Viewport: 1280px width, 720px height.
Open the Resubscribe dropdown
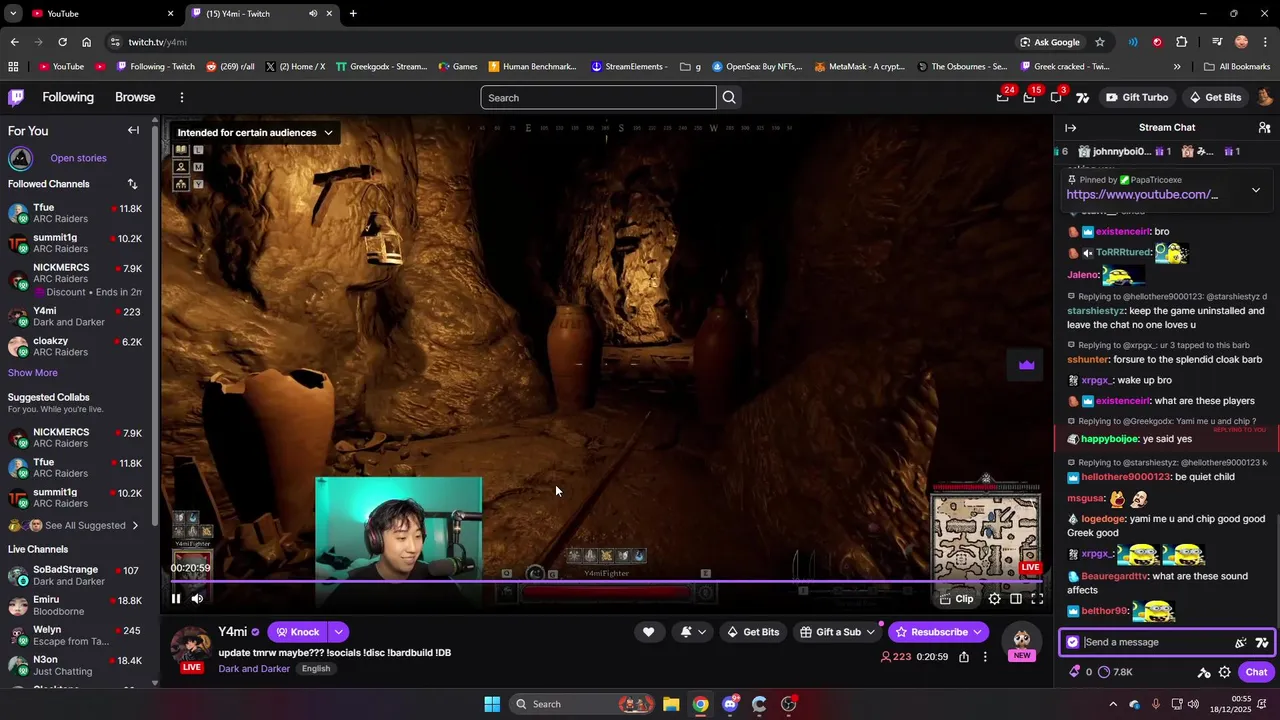pyautogui.click(x=938, y=632)
